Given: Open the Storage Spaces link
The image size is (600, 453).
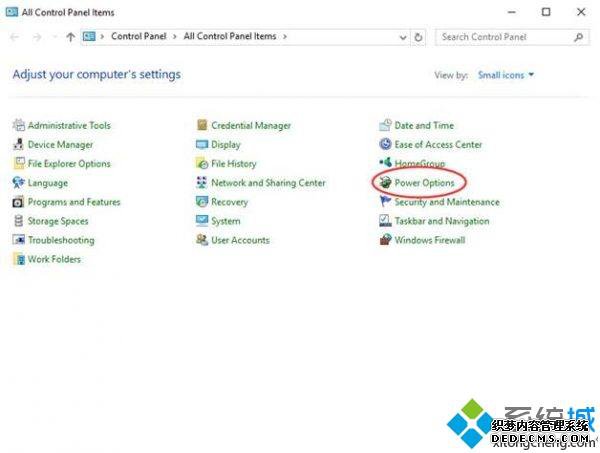Looking at the screenshot, I should (x=58, y=221).
